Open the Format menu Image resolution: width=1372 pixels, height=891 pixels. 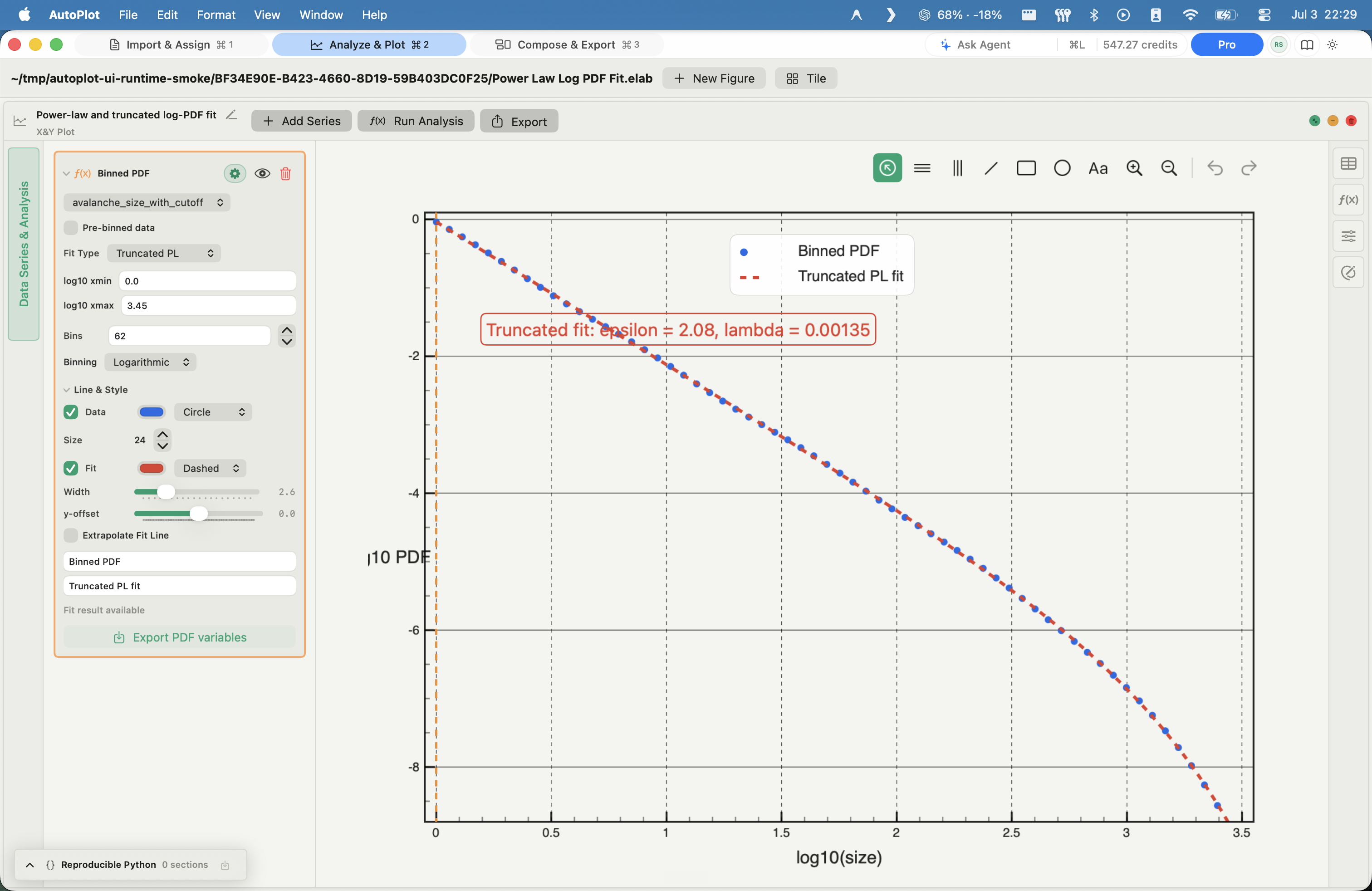tap(216, 15)
